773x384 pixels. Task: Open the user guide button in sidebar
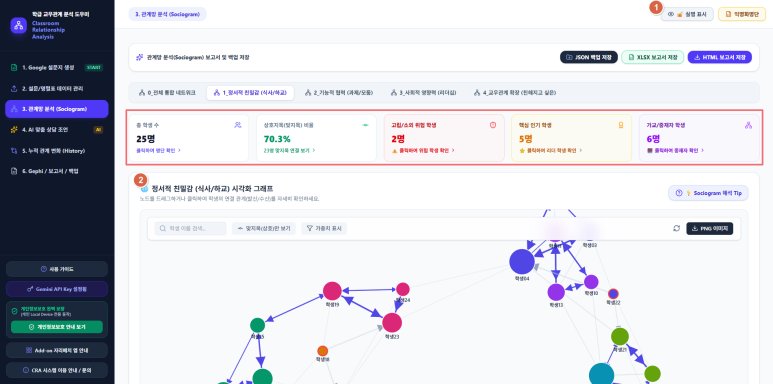(57, 269)
